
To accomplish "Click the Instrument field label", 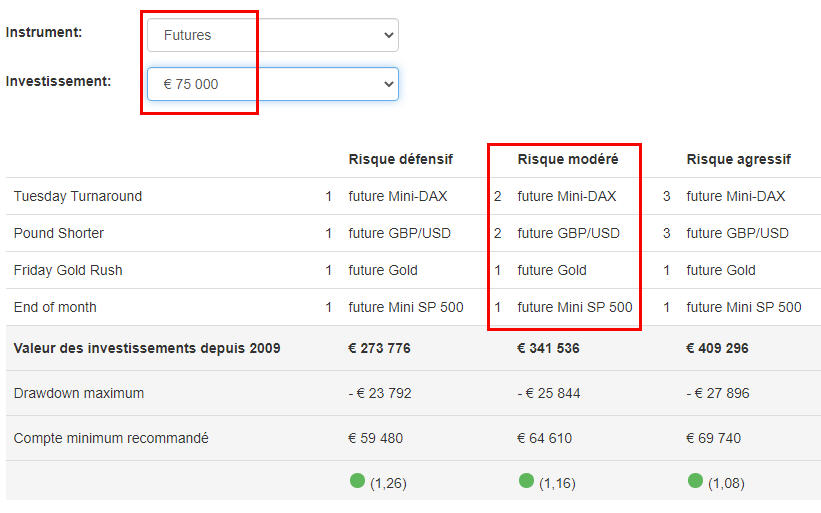I will tap(44, 32).
